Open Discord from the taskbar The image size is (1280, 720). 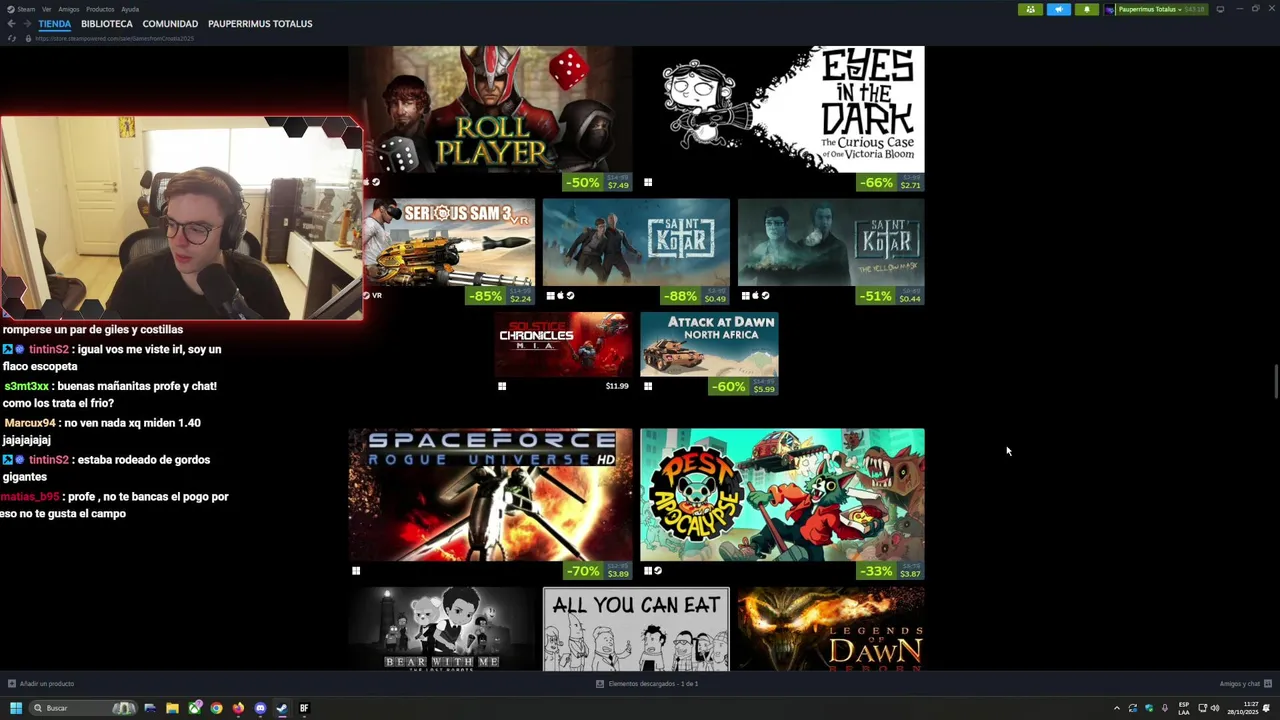coord(260,708)
